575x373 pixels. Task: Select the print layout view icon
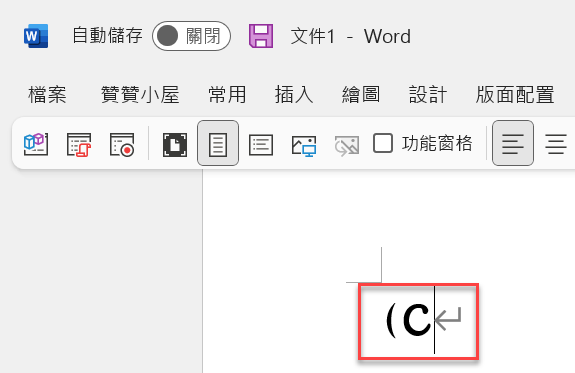[x=218, y=143]
